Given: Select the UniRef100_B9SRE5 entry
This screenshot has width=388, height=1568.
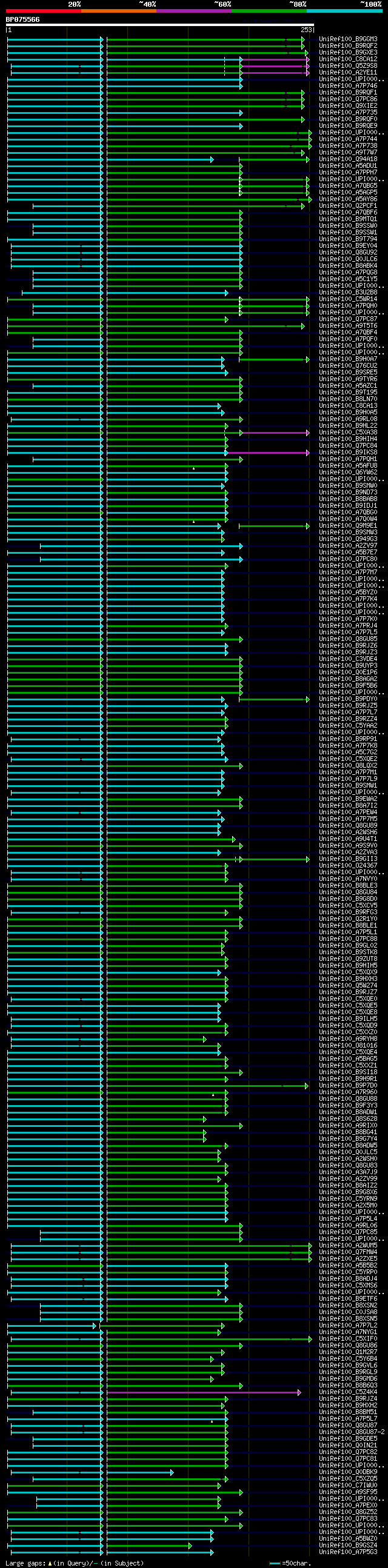Looking at the screenshot, I should point(348,373).
